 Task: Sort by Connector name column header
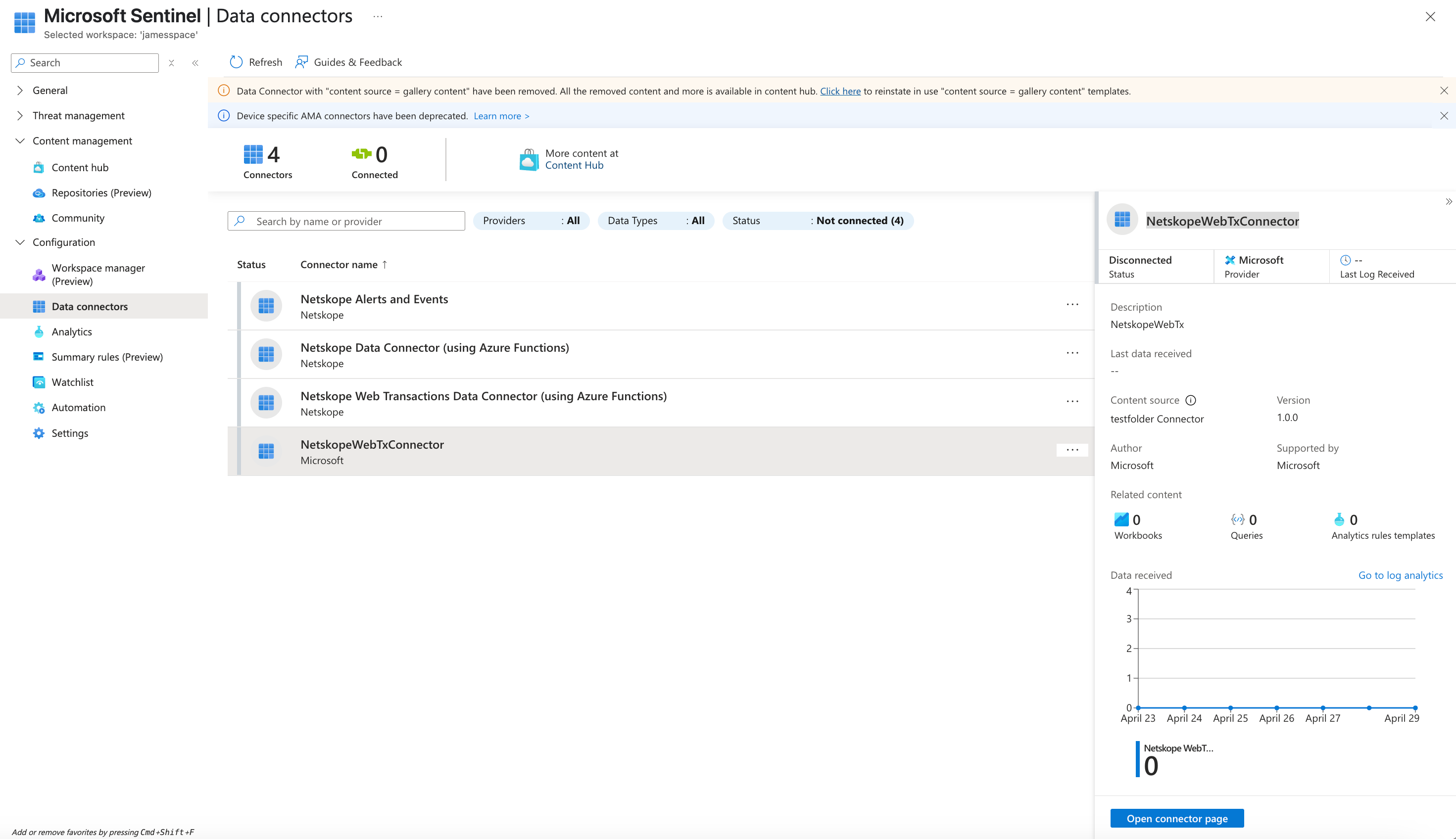point(343,265)
